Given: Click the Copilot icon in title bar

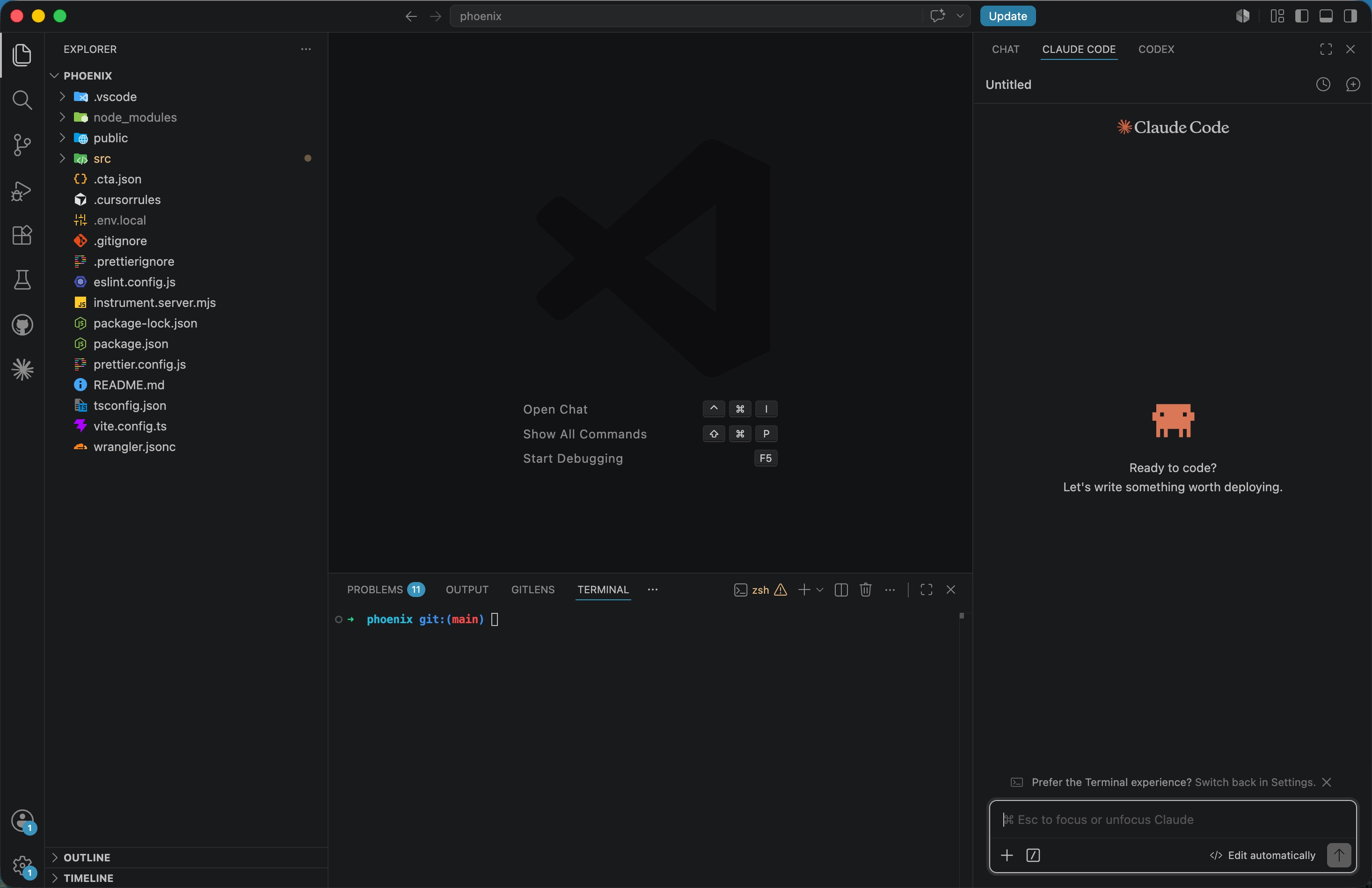Looking at the screenshot, I should click(1242, 15).
